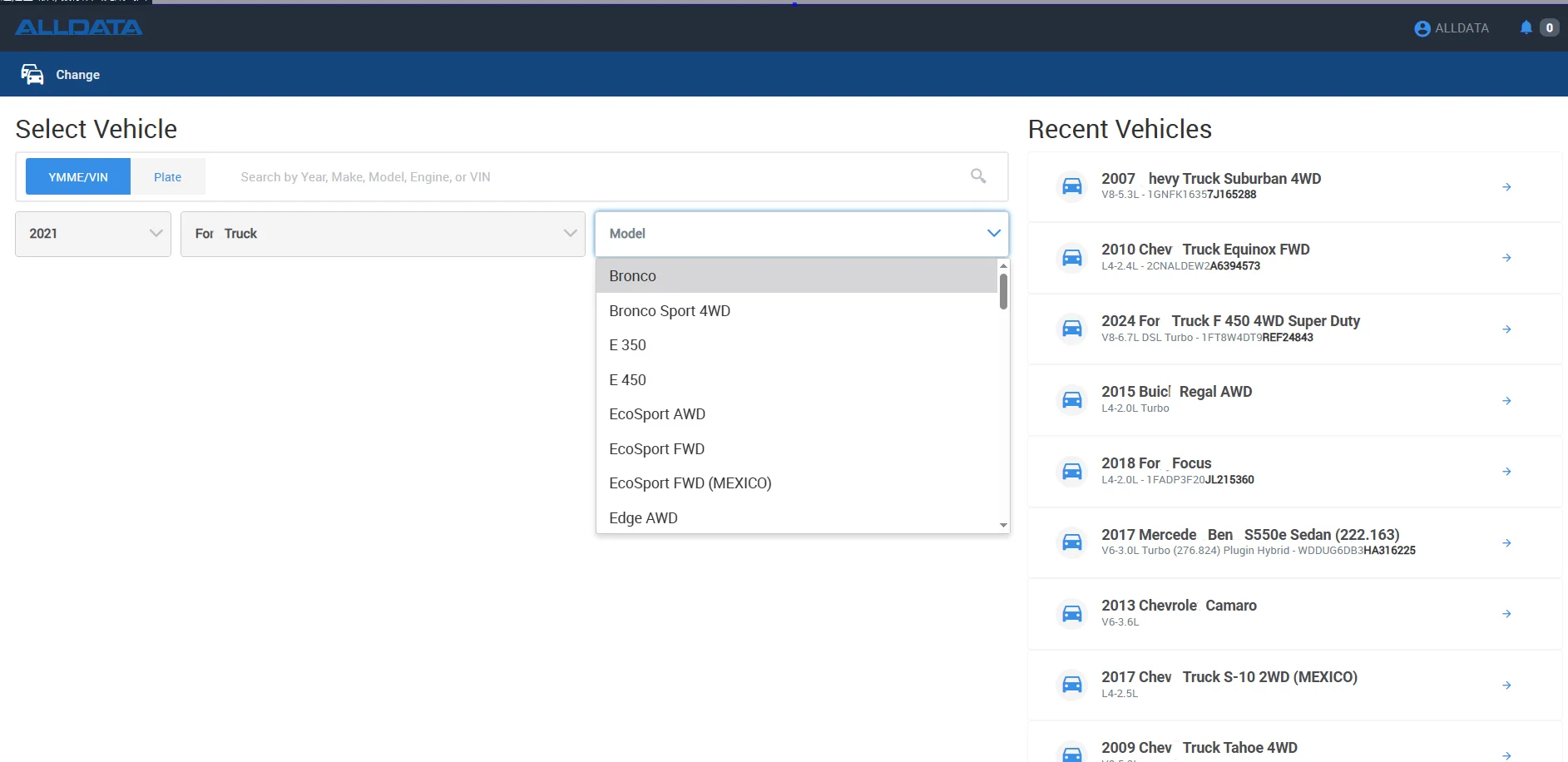Click the arrow for 2015 Regal AWD
The image size is (1568, 762).
(1506, 401)
